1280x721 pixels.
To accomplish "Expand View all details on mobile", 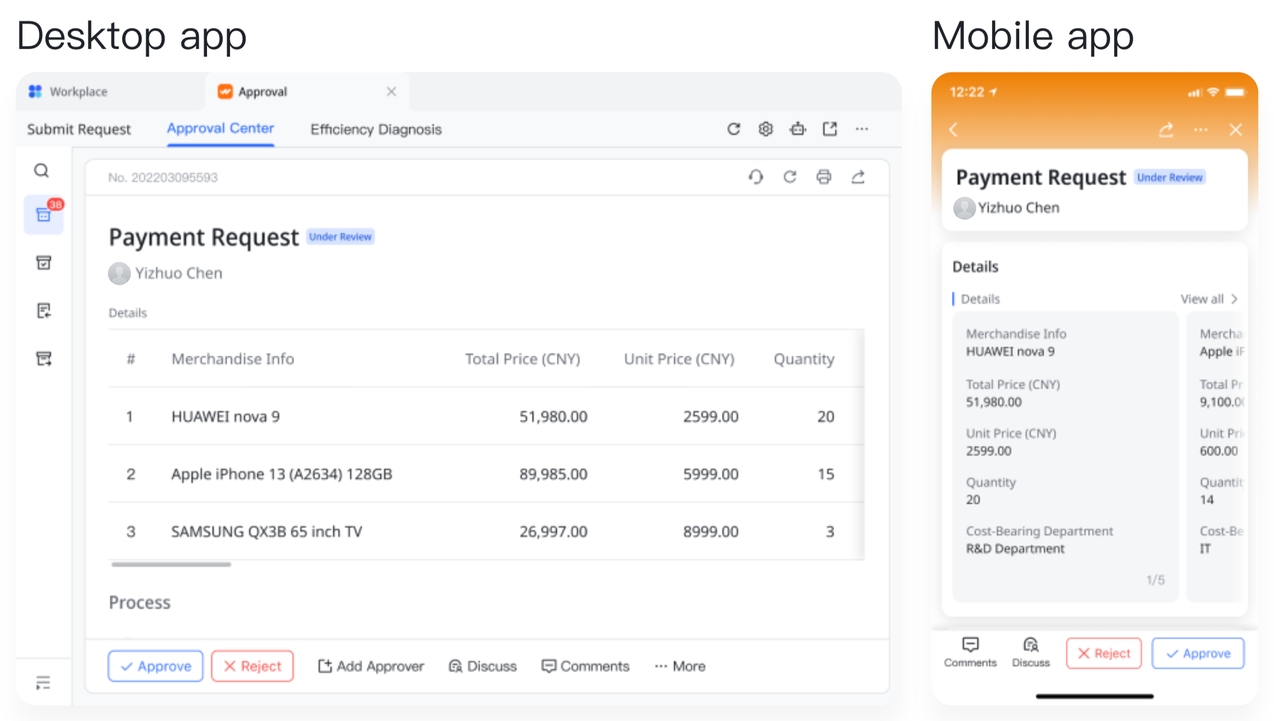I will [1209, 299].
